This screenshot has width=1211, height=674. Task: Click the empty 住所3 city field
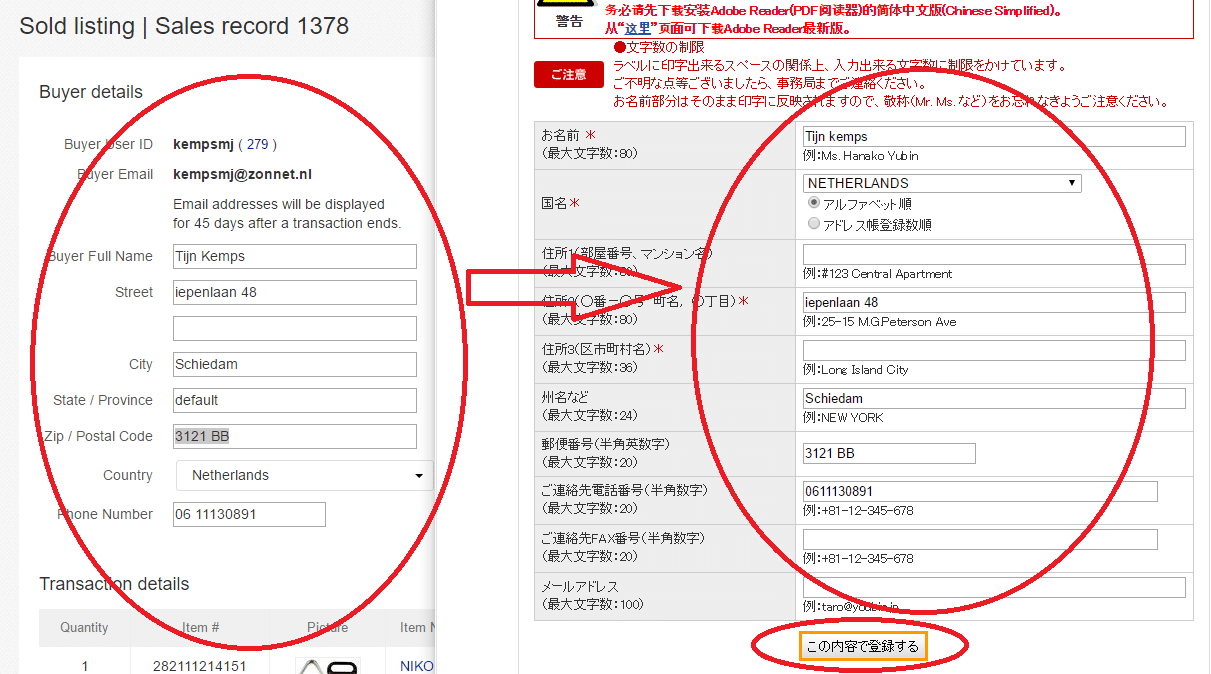pyautogui.click(x=994, y=350)
